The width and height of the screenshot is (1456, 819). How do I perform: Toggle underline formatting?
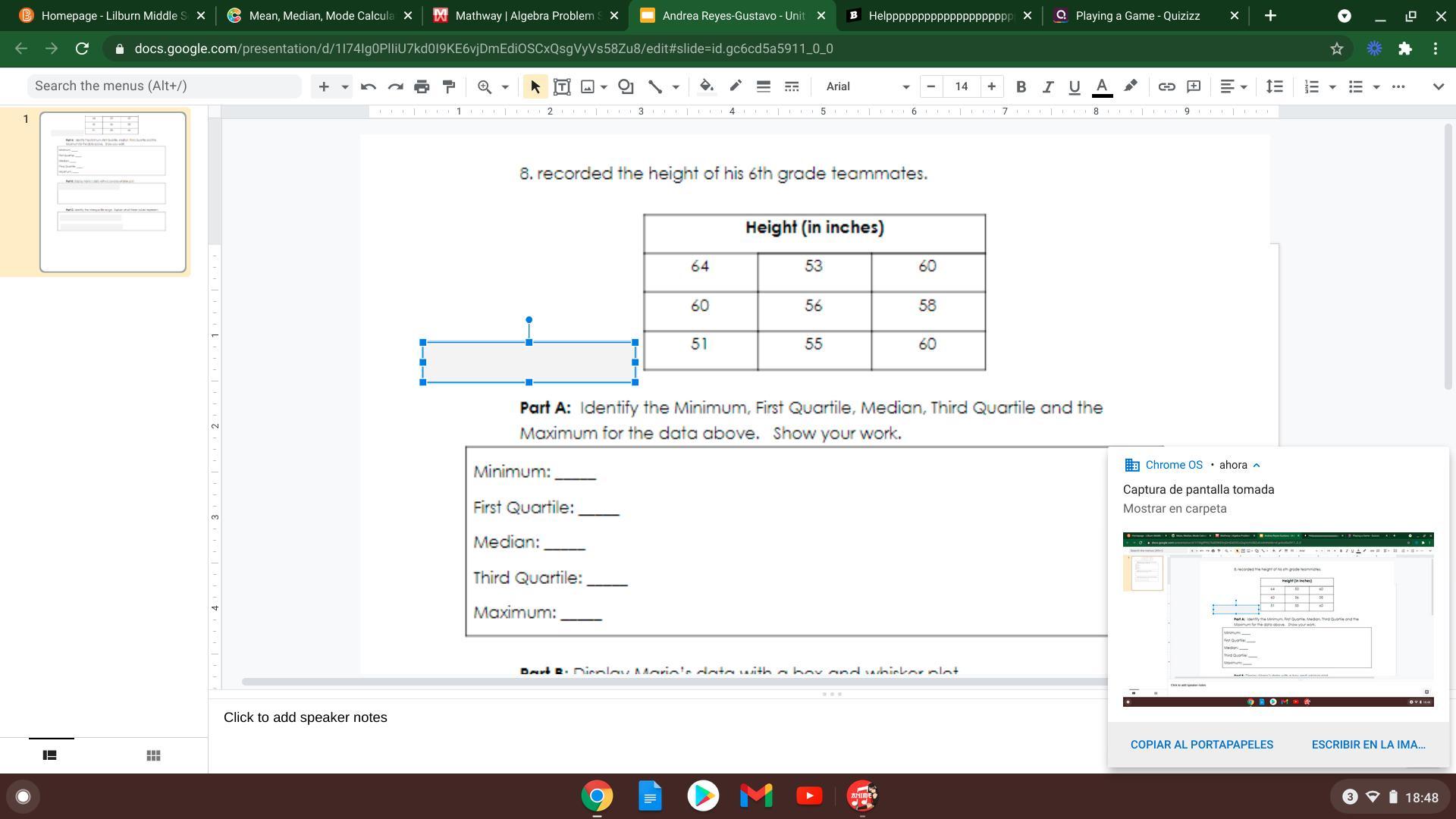[1074, 86]
